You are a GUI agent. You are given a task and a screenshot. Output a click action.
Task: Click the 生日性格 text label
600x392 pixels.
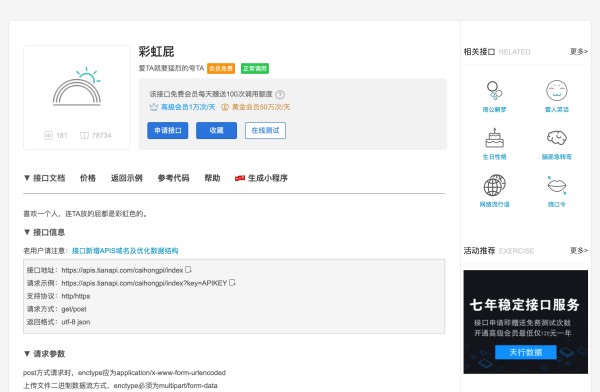(x=494, y=157)
